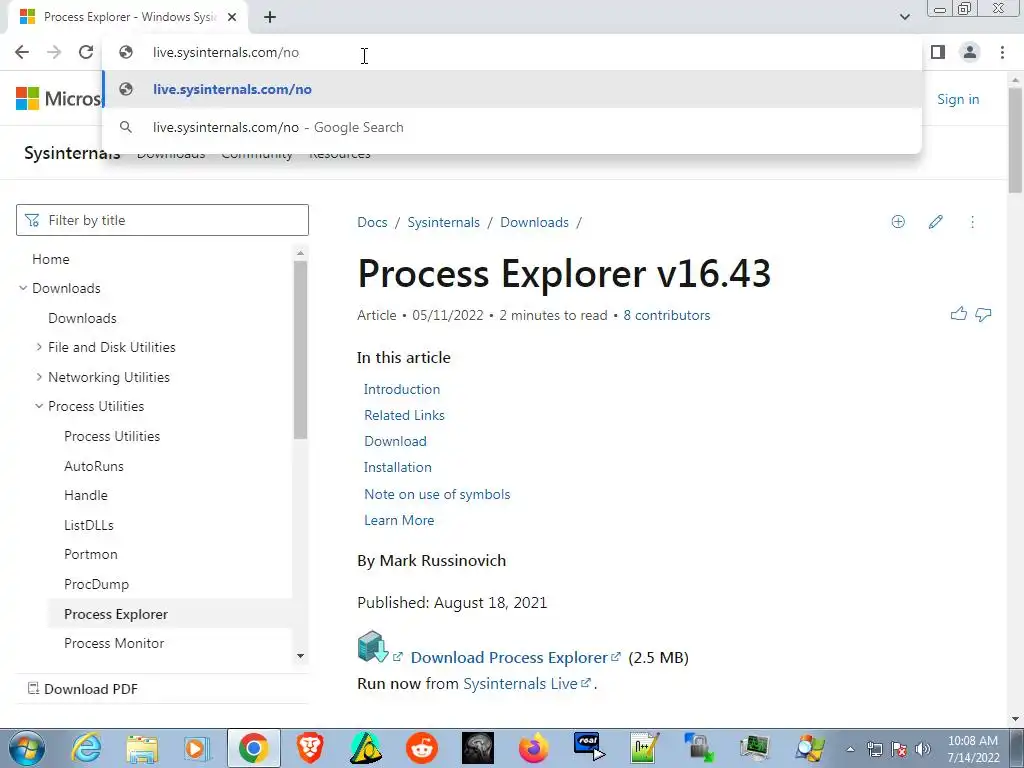
Task: Expand Networking Utilities
Action: pos(39,377)
